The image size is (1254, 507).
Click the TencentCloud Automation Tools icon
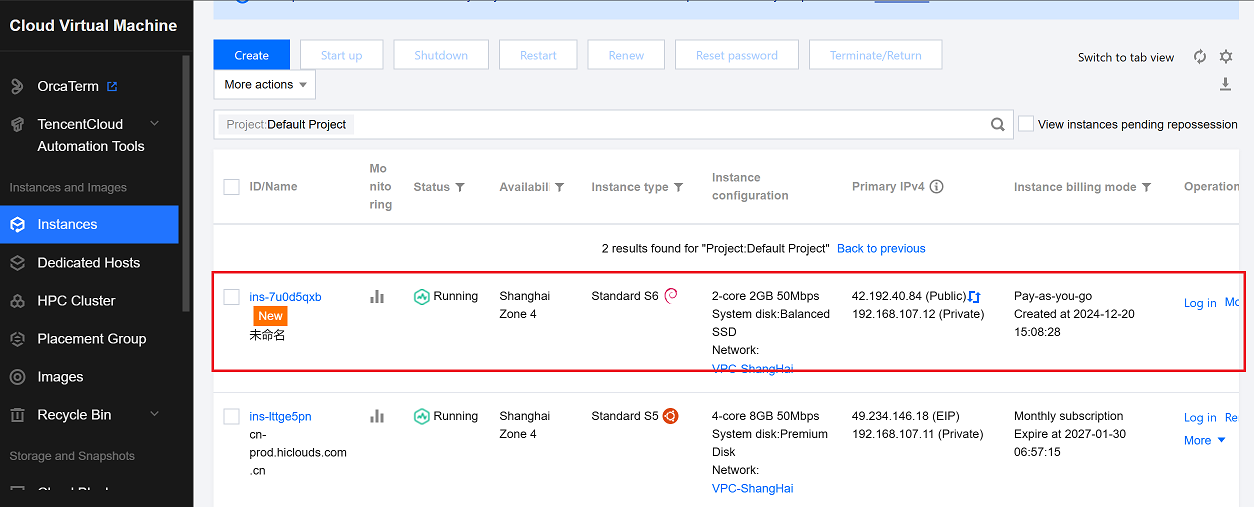(17, 125)
